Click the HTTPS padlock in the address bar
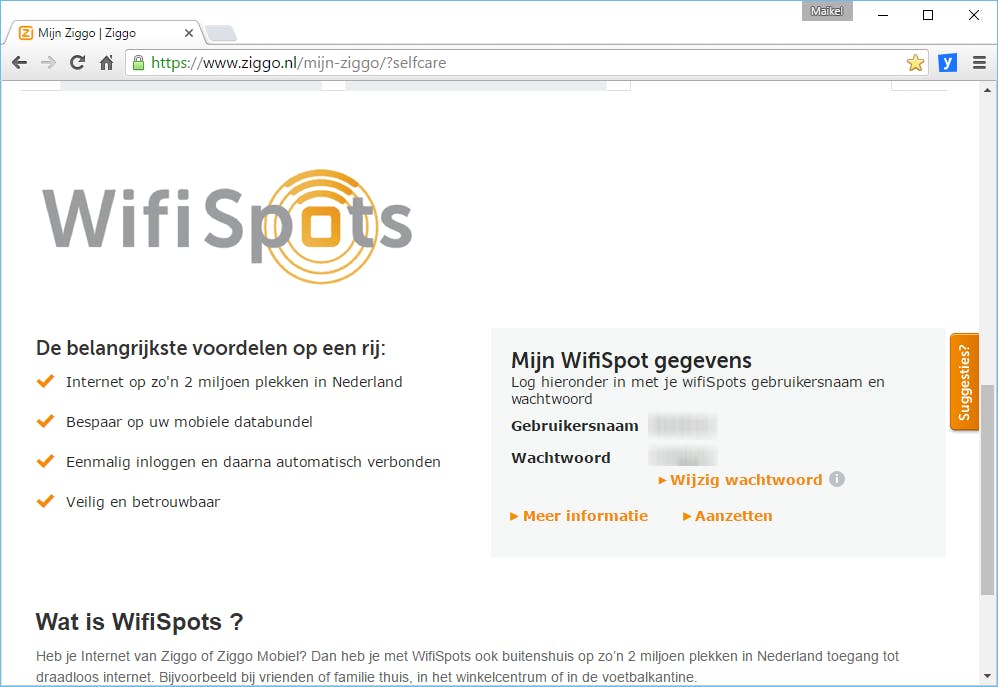The height and width of the screenshot is (687, 998). [136, 62]
